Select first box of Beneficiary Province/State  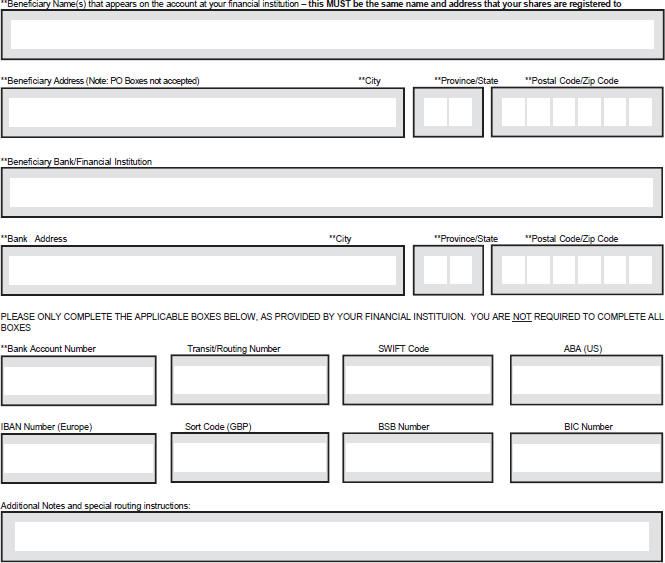pyautogui.click(x=436, y=112)
